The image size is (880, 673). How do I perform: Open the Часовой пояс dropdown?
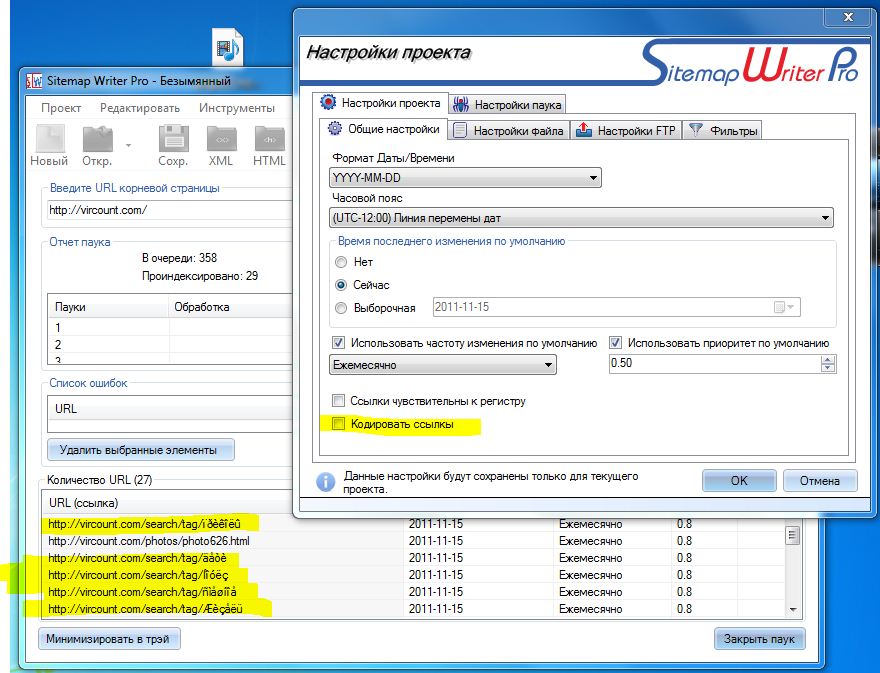click(581, 218)
